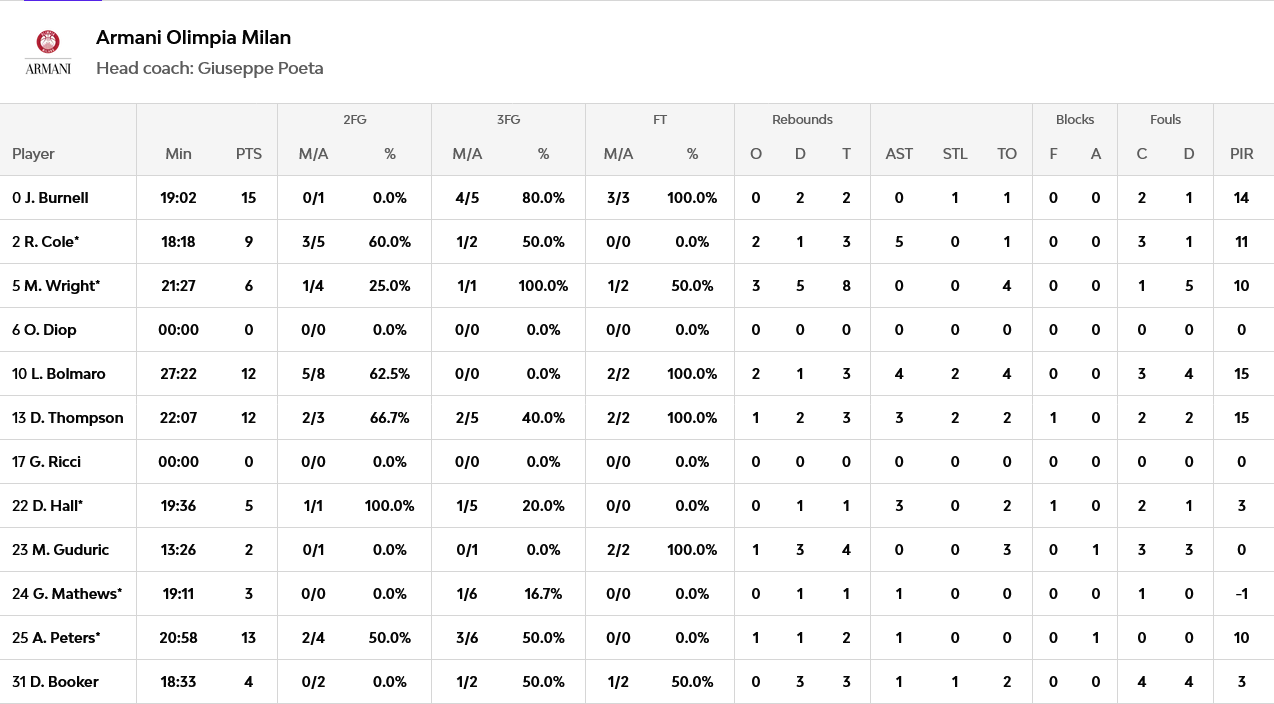Click the Head coach Giuseppe Poeta text
1274x704 pixels.
[210, 69]
